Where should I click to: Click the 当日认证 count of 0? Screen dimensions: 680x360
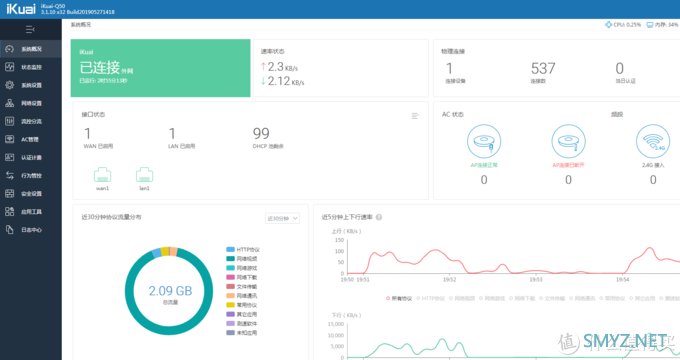click(620, 68)
